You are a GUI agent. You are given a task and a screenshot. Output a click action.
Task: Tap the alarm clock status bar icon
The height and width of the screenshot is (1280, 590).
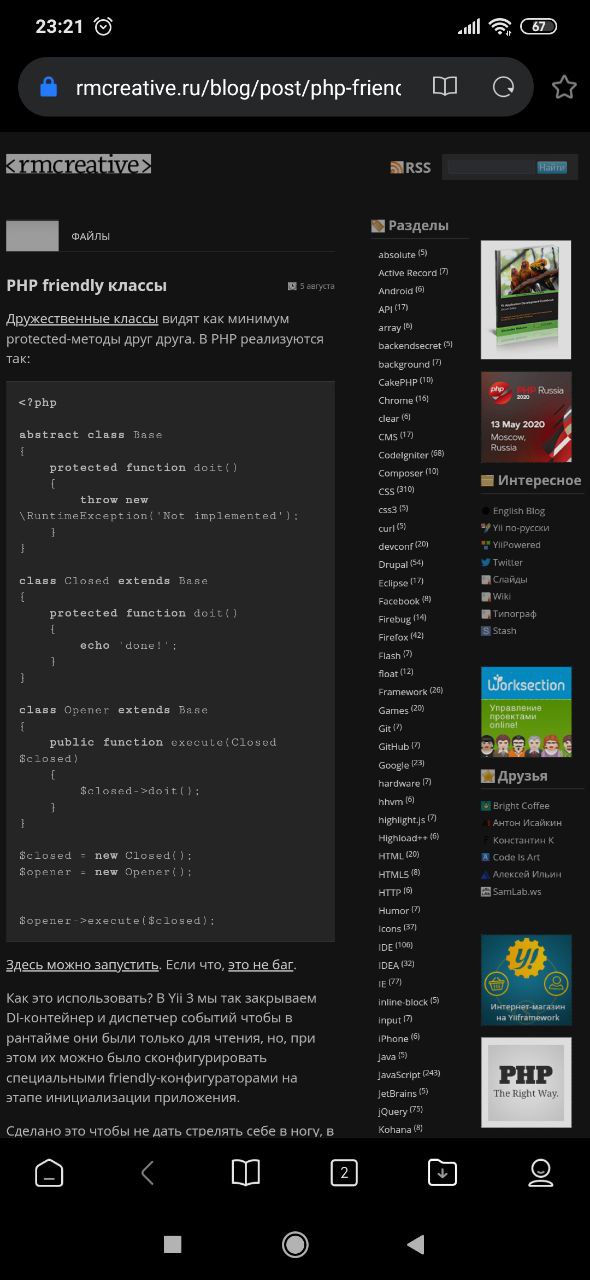[x=103, y=27]
